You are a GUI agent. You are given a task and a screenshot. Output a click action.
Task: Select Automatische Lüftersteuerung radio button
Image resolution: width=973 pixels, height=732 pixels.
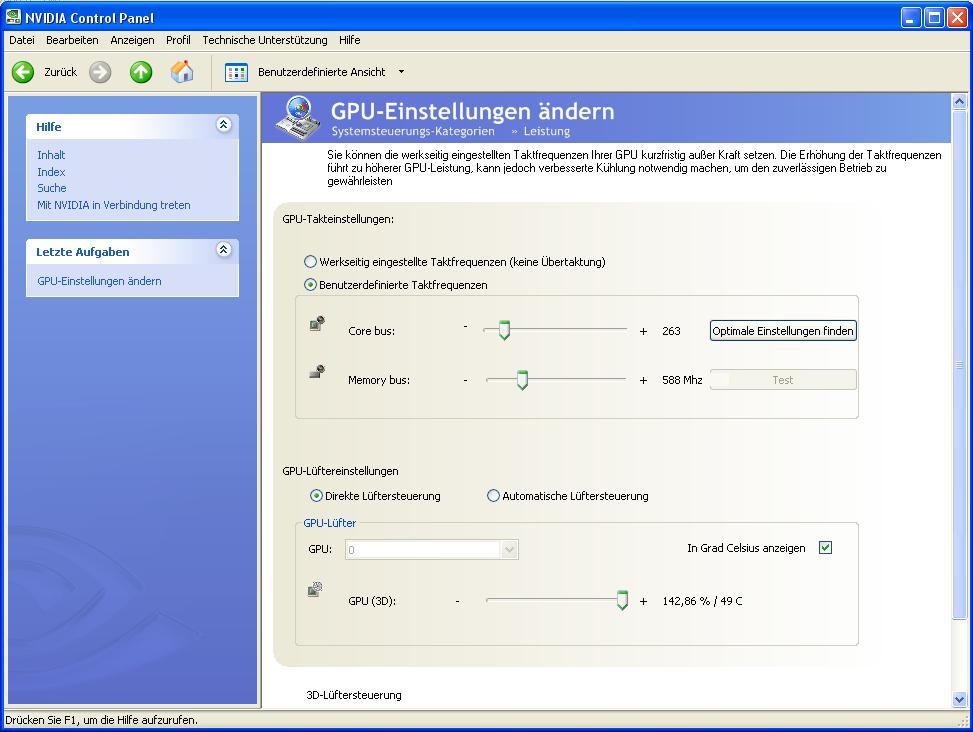[493, 496]
